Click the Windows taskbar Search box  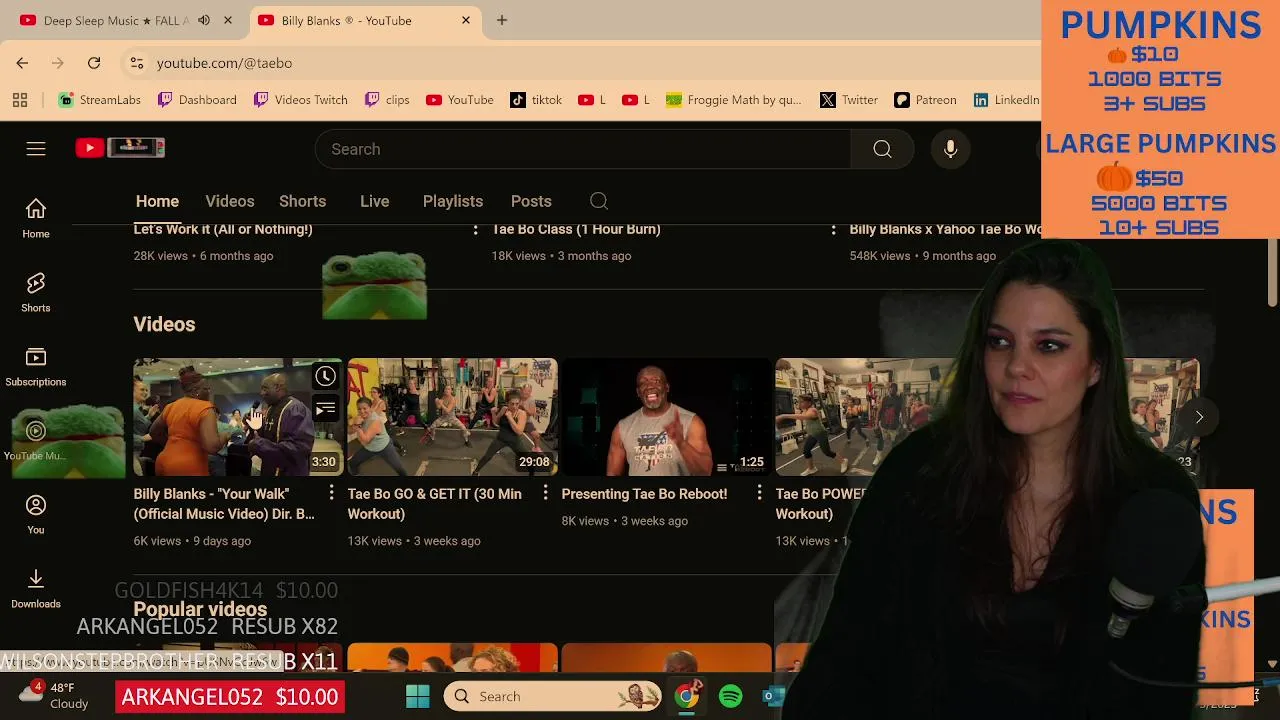coord(553,696)
